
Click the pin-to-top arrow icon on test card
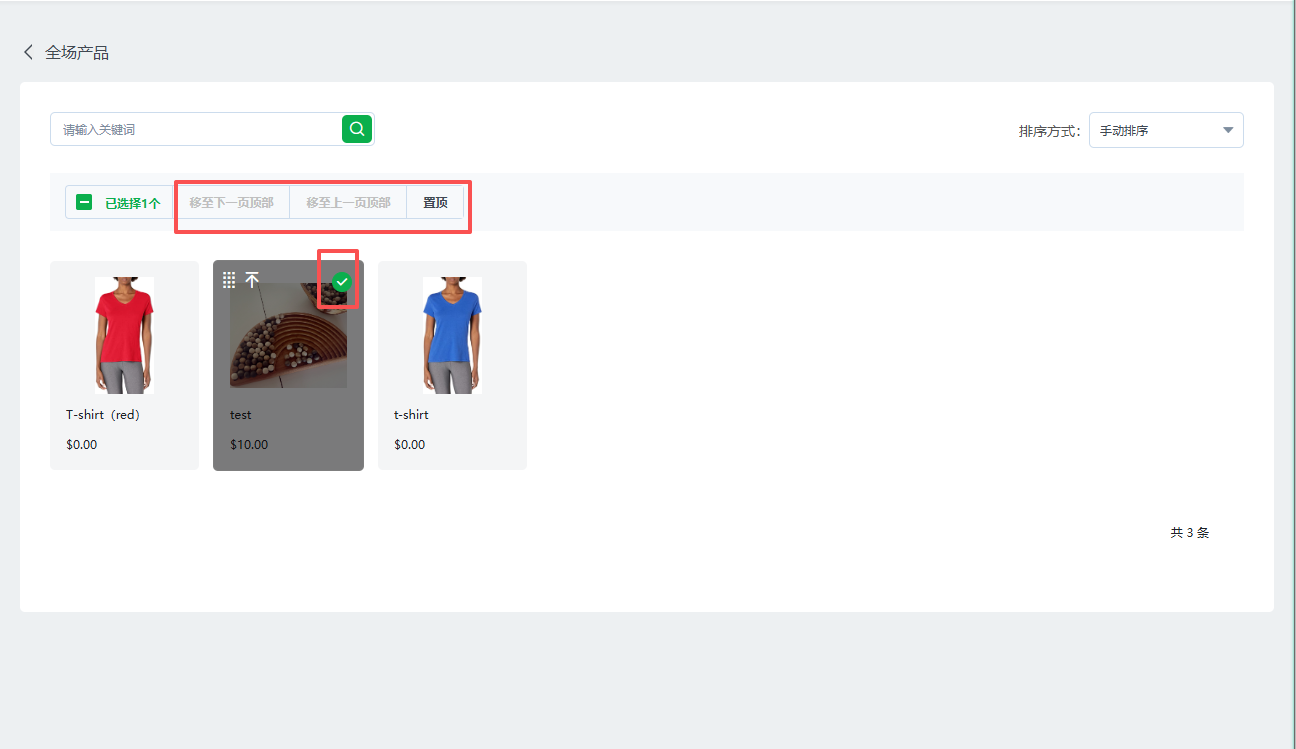(x=252, y=280)
